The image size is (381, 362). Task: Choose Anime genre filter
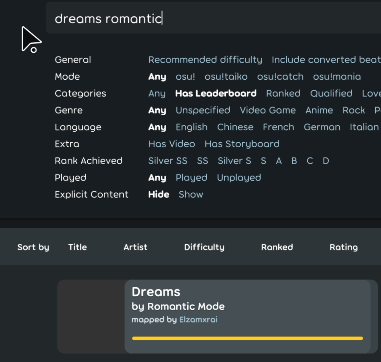point(319,110)
